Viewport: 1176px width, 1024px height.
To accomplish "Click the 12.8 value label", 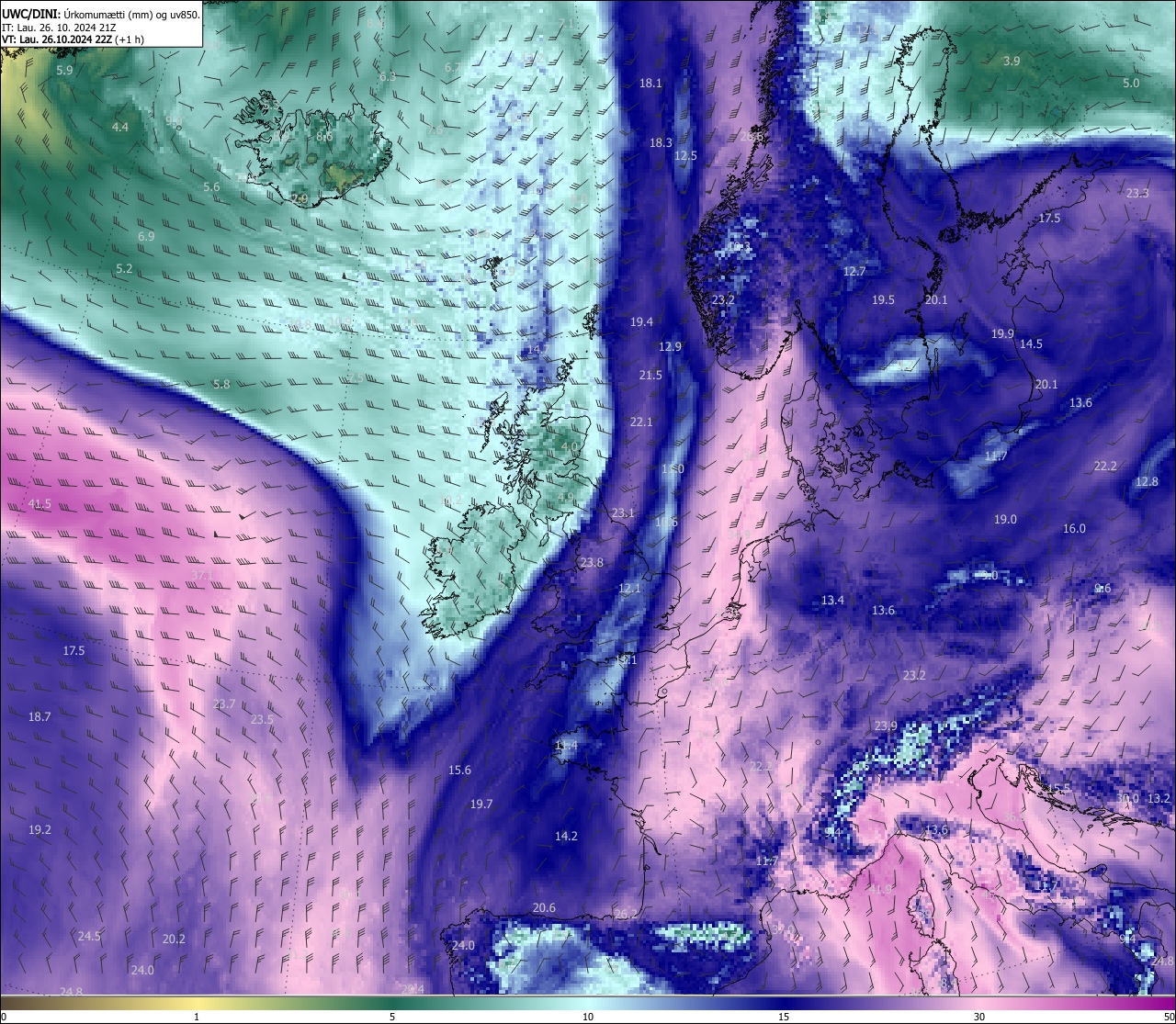I will pyautogui.click(x=1147, y=481).
